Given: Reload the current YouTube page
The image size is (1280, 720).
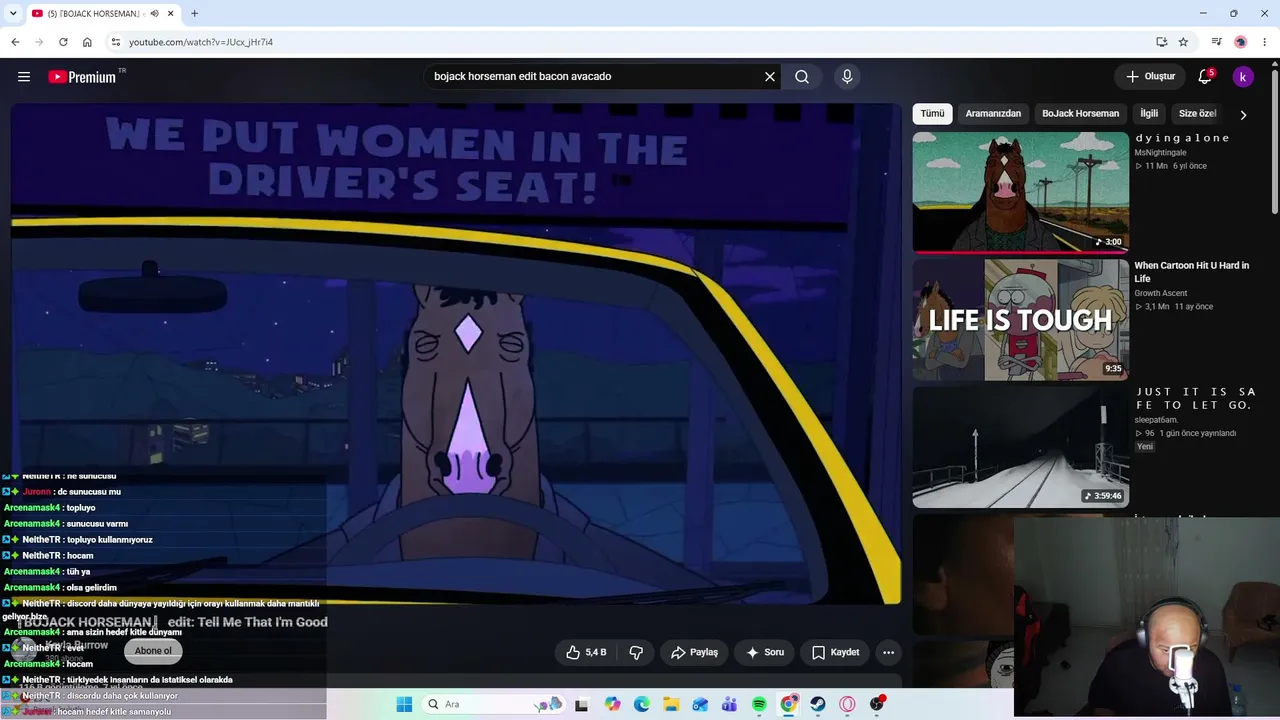Looking at the screenshot, I should 63,42.
